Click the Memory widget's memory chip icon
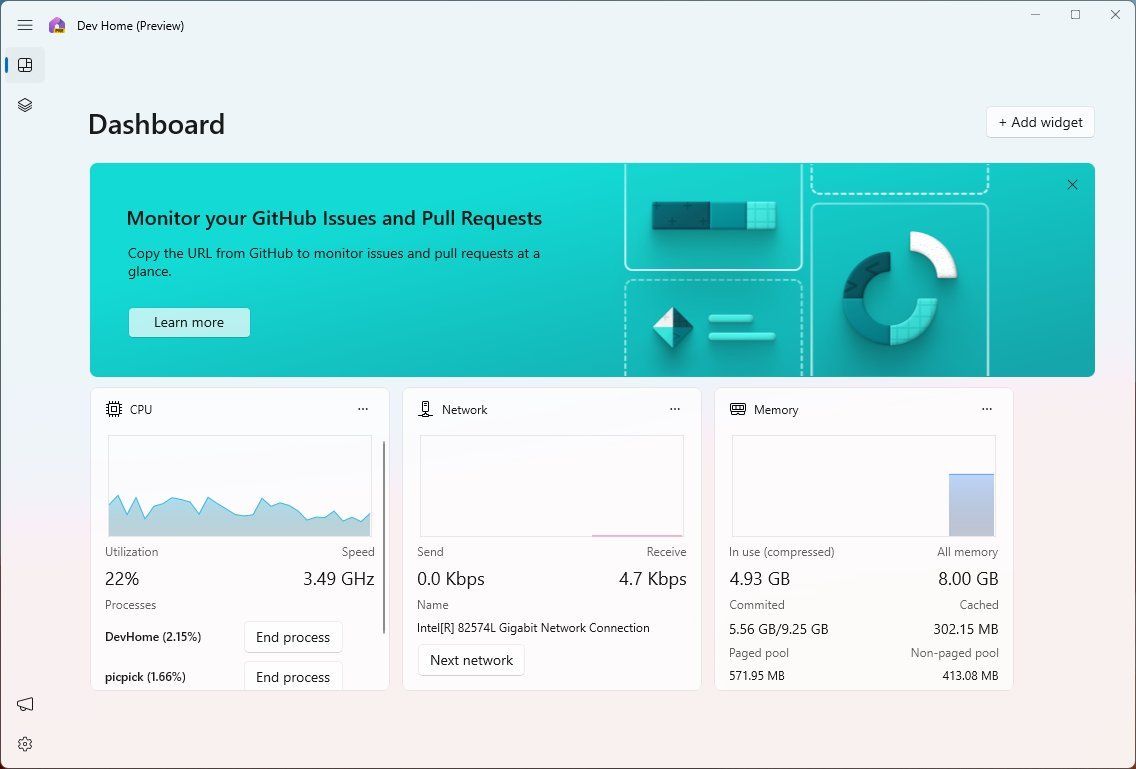 (x=738, y=409)
